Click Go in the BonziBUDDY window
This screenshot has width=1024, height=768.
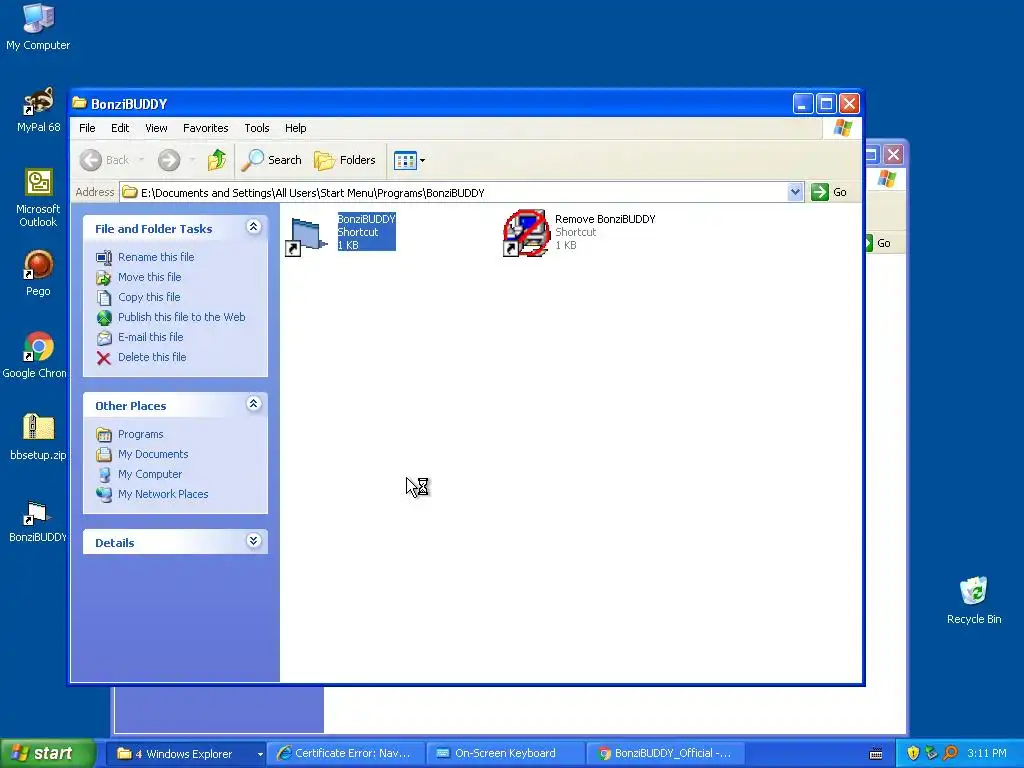829,192
